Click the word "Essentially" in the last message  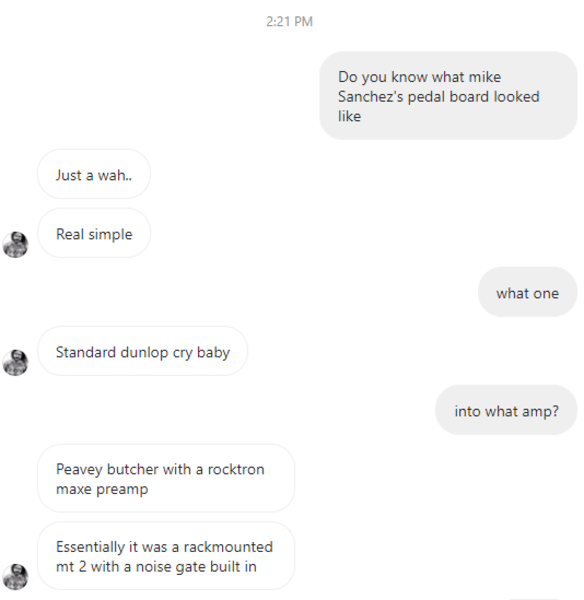coord(90,547)
